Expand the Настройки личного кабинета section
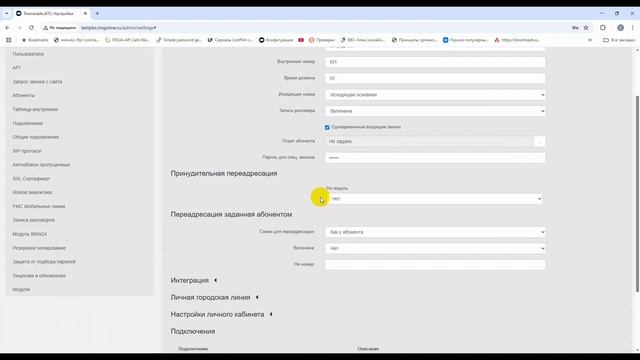 [x=222, y=314]
